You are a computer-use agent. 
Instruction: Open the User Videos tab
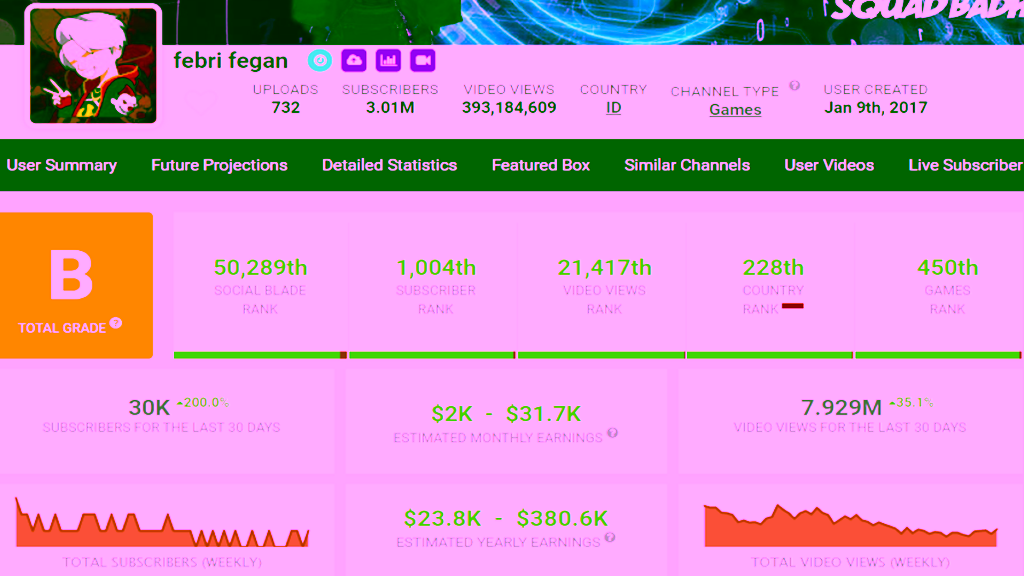coord(829,165)
